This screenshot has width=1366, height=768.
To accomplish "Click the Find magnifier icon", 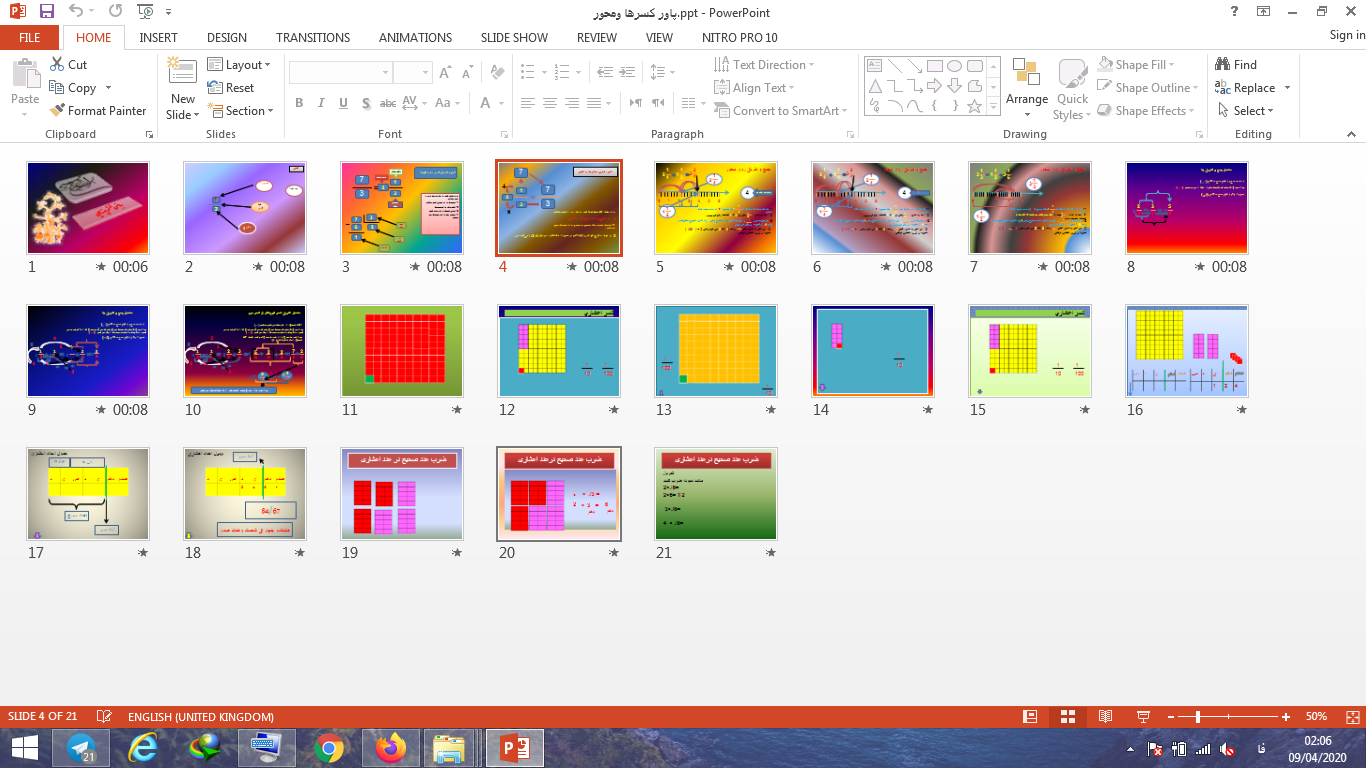I will 1222,65.
